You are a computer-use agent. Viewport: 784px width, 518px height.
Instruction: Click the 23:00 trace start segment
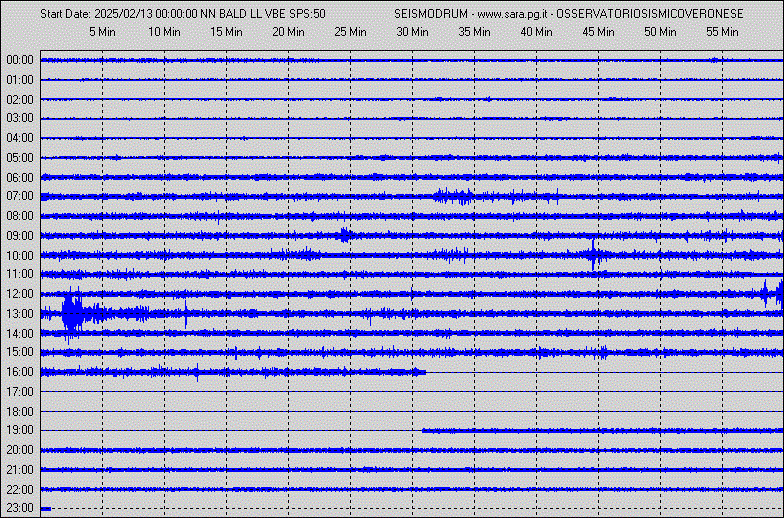point(46,508)
